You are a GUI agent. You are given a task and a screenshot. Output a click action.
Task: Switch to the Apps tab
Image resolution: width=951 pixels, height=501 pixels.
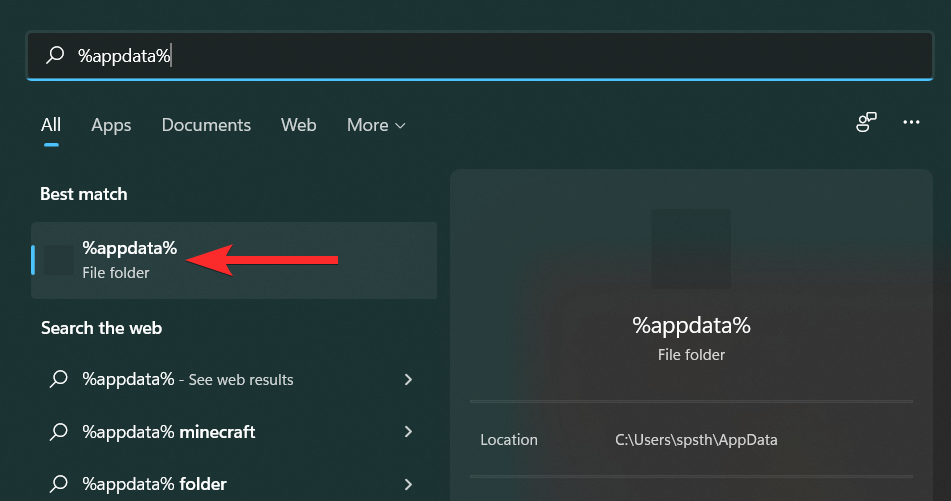point(111,125)
